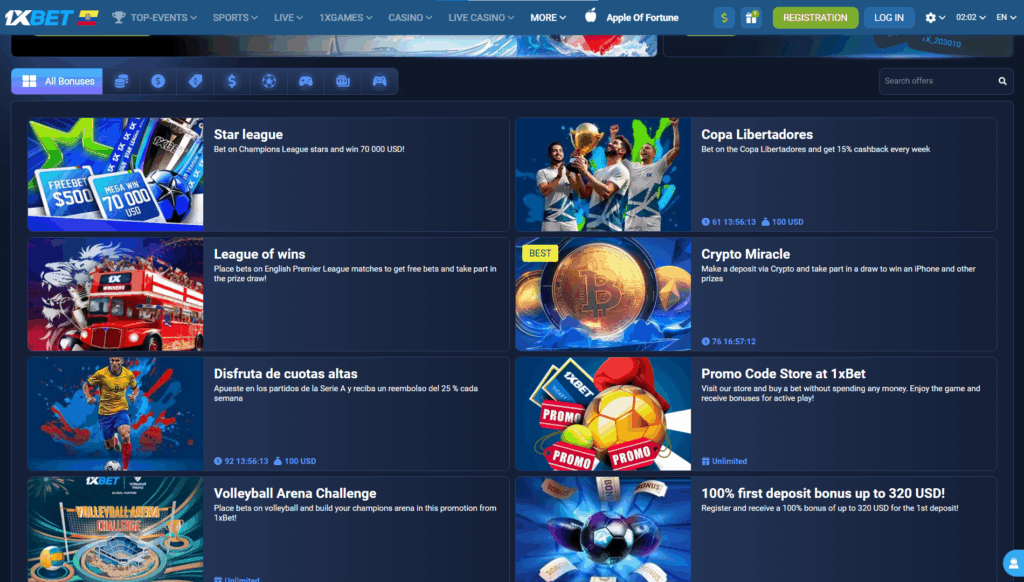Select the promo ticket filter icon
This screenshot has width=1024, height=582.
[x=195, y=81]
